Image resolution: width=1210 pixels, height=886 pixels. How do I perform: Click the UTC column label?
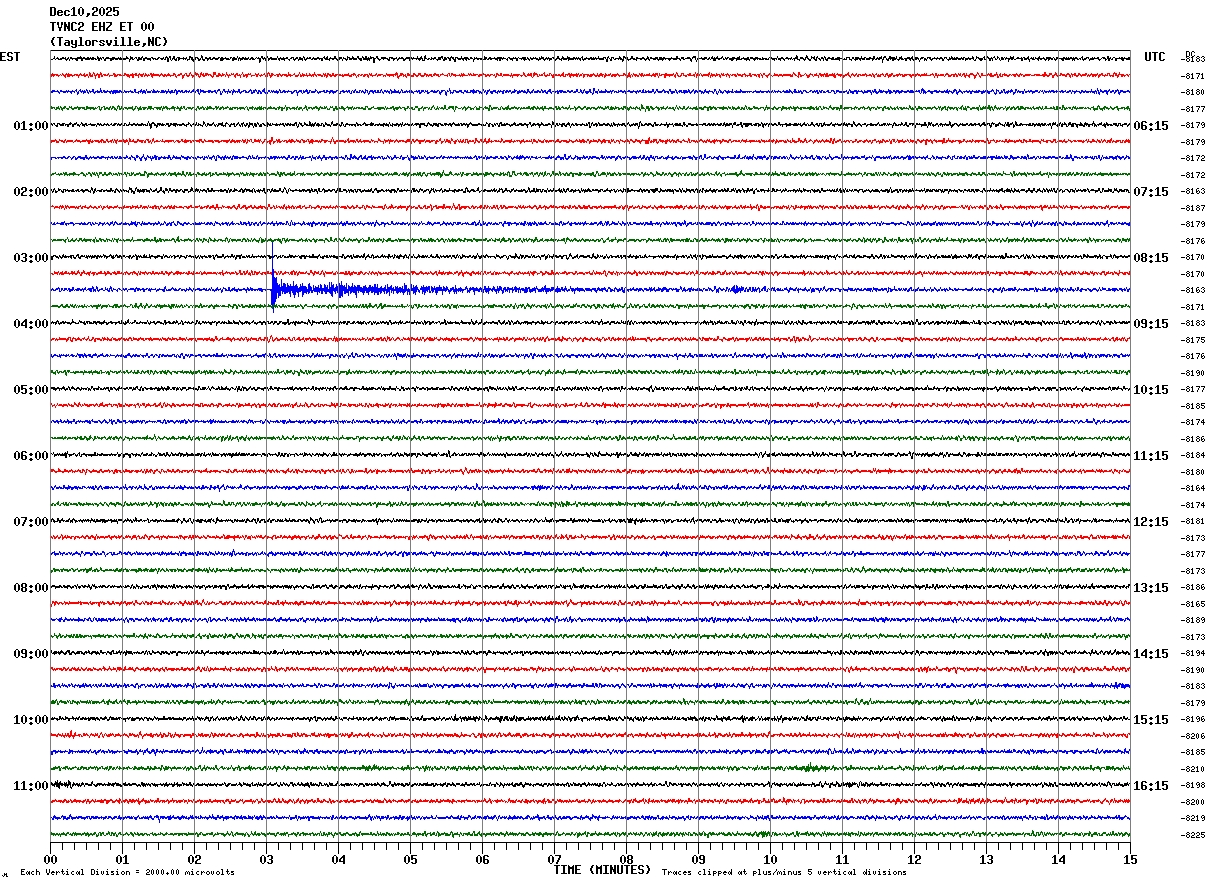[1155, 57]
